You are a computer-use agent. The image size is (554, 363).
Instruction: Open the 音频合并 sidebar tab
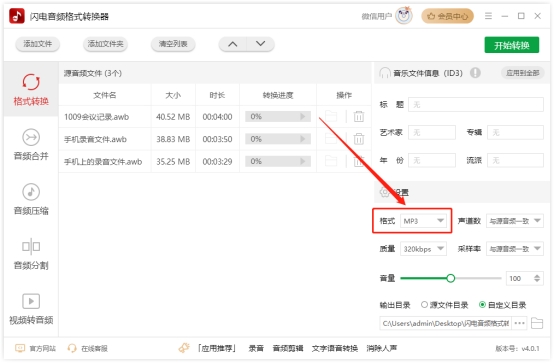31,144
